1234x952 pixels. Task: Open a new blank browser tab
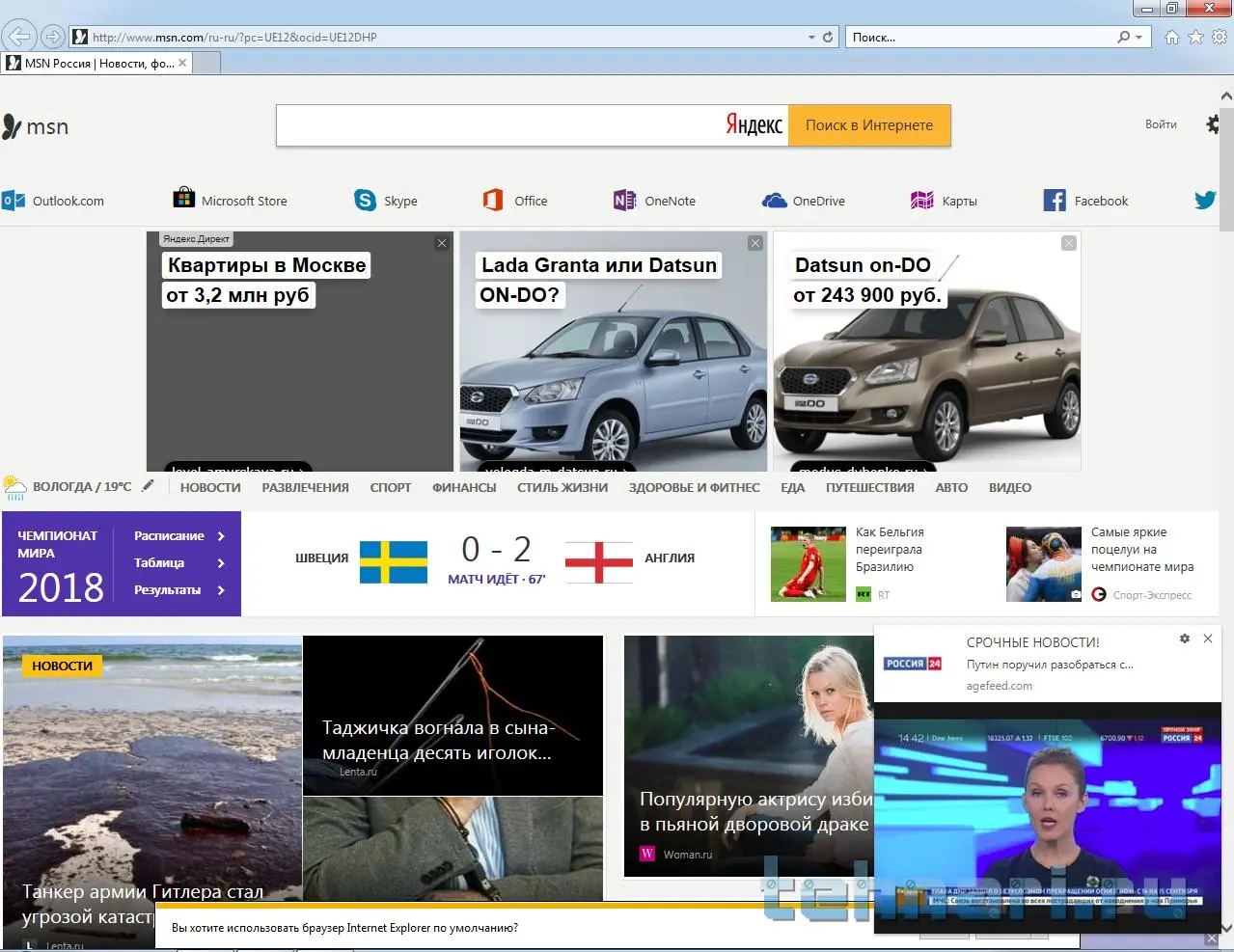pyautogui.click(x=207, y=63)
